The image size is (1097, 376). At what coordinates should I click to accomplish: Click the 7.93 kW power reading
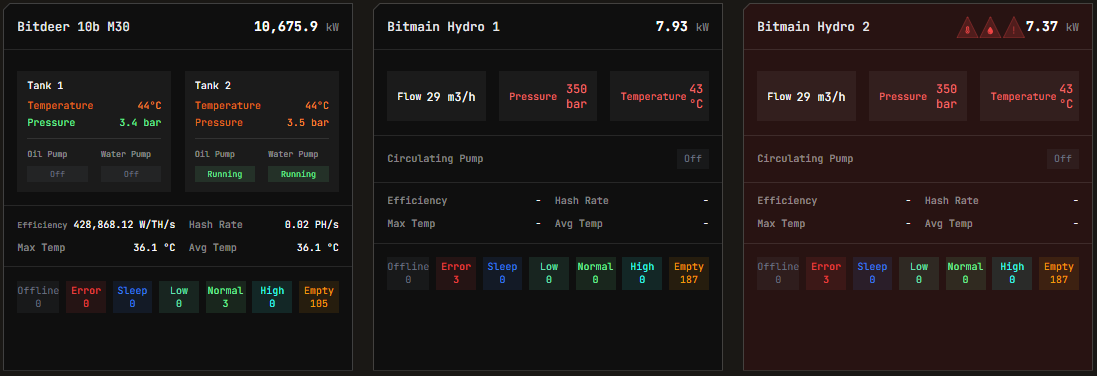(x=682, y=27)
